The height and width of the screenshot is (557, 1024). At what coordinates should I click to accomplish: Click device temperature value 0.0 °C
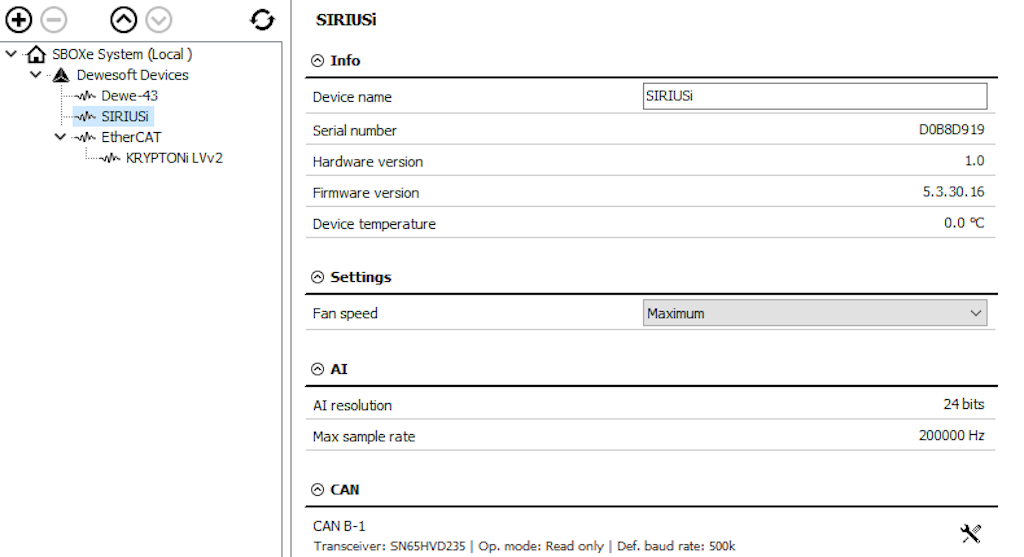(964, 223)
